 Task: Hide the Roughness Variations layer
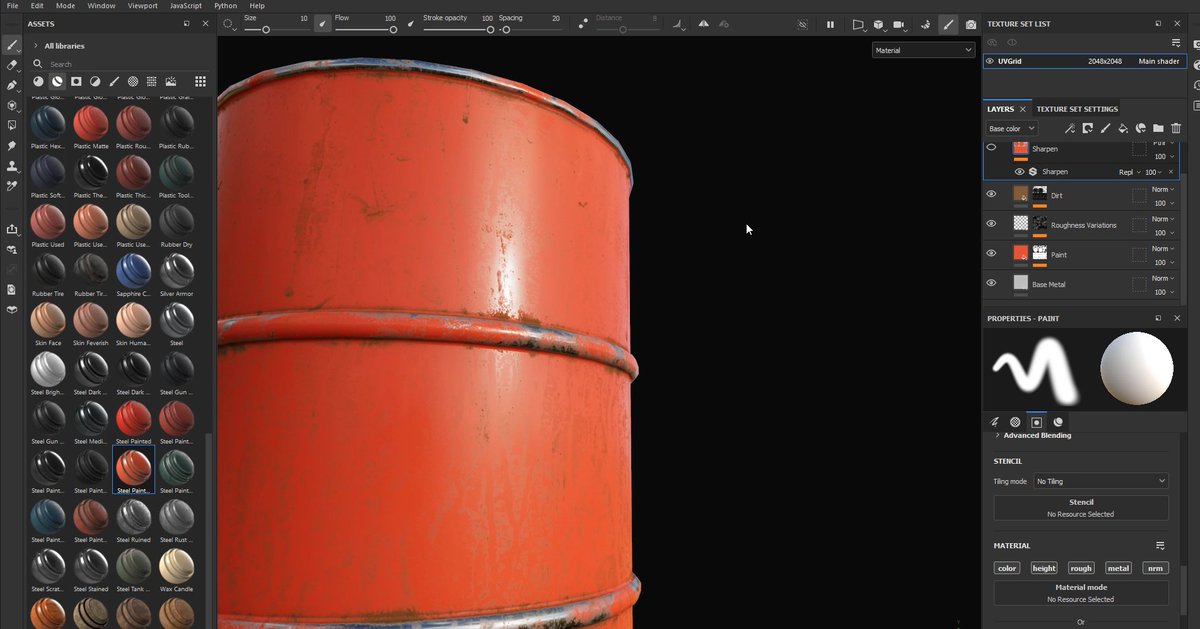tap(991, 224)
